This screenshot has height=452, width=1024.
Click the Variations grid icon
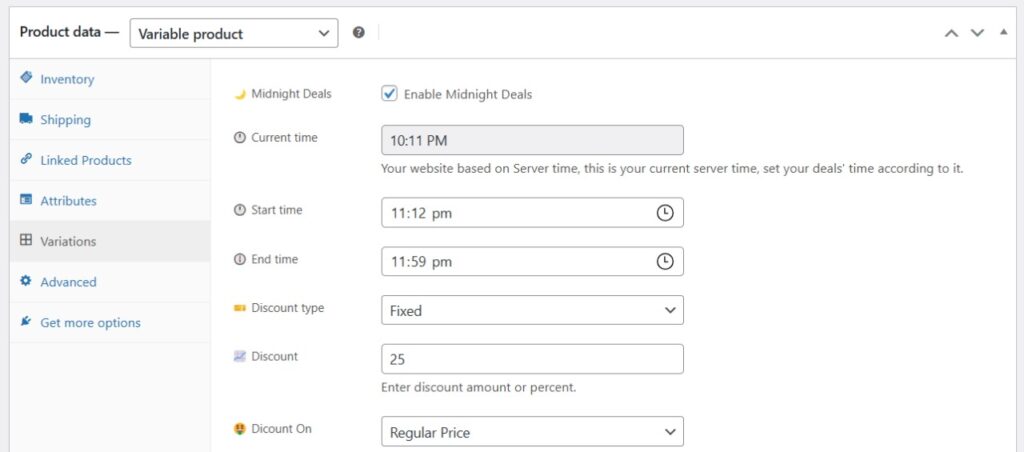26,241
